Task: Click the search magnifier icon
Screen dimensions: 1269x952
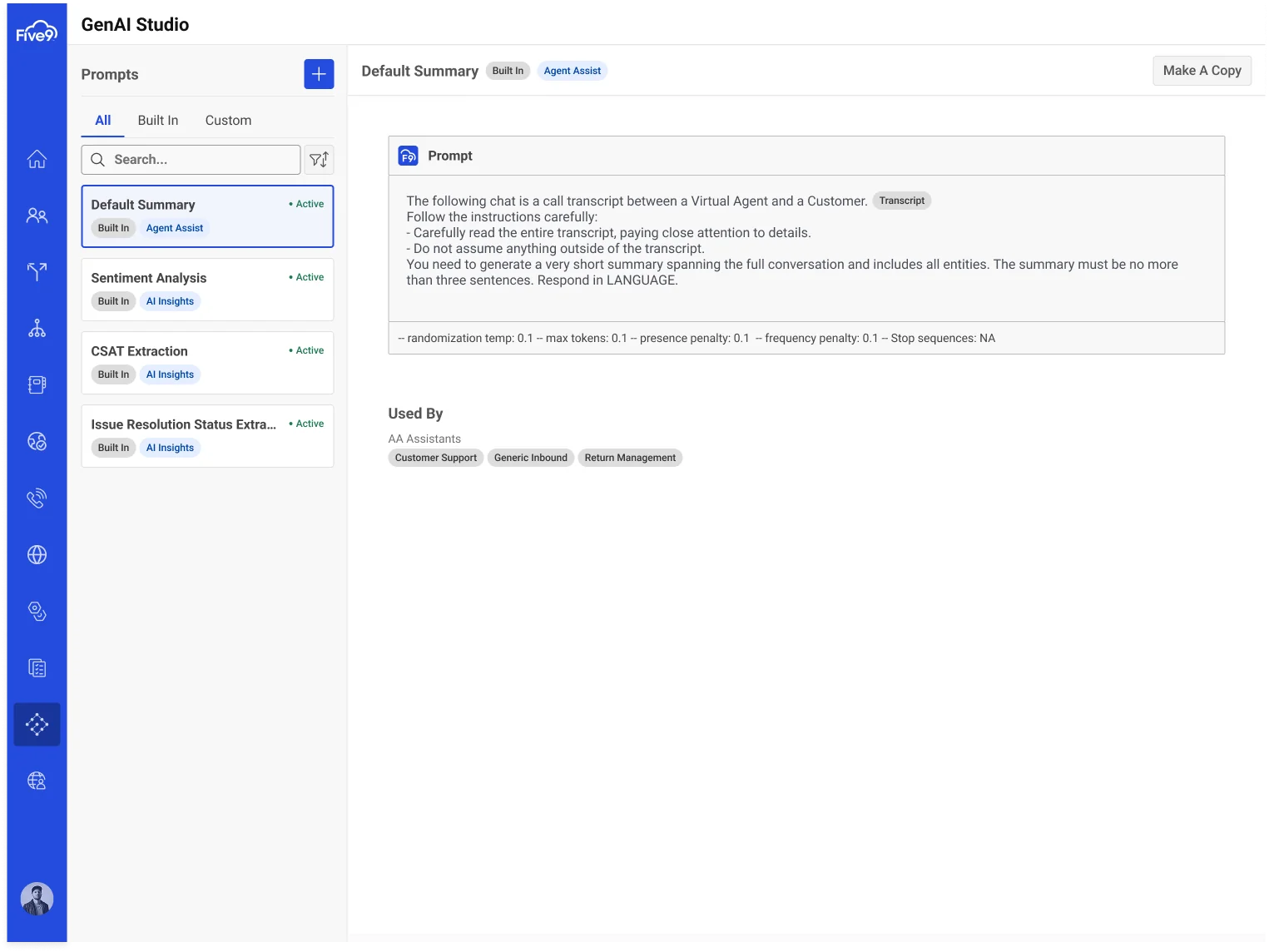Action: pos(97,160)
